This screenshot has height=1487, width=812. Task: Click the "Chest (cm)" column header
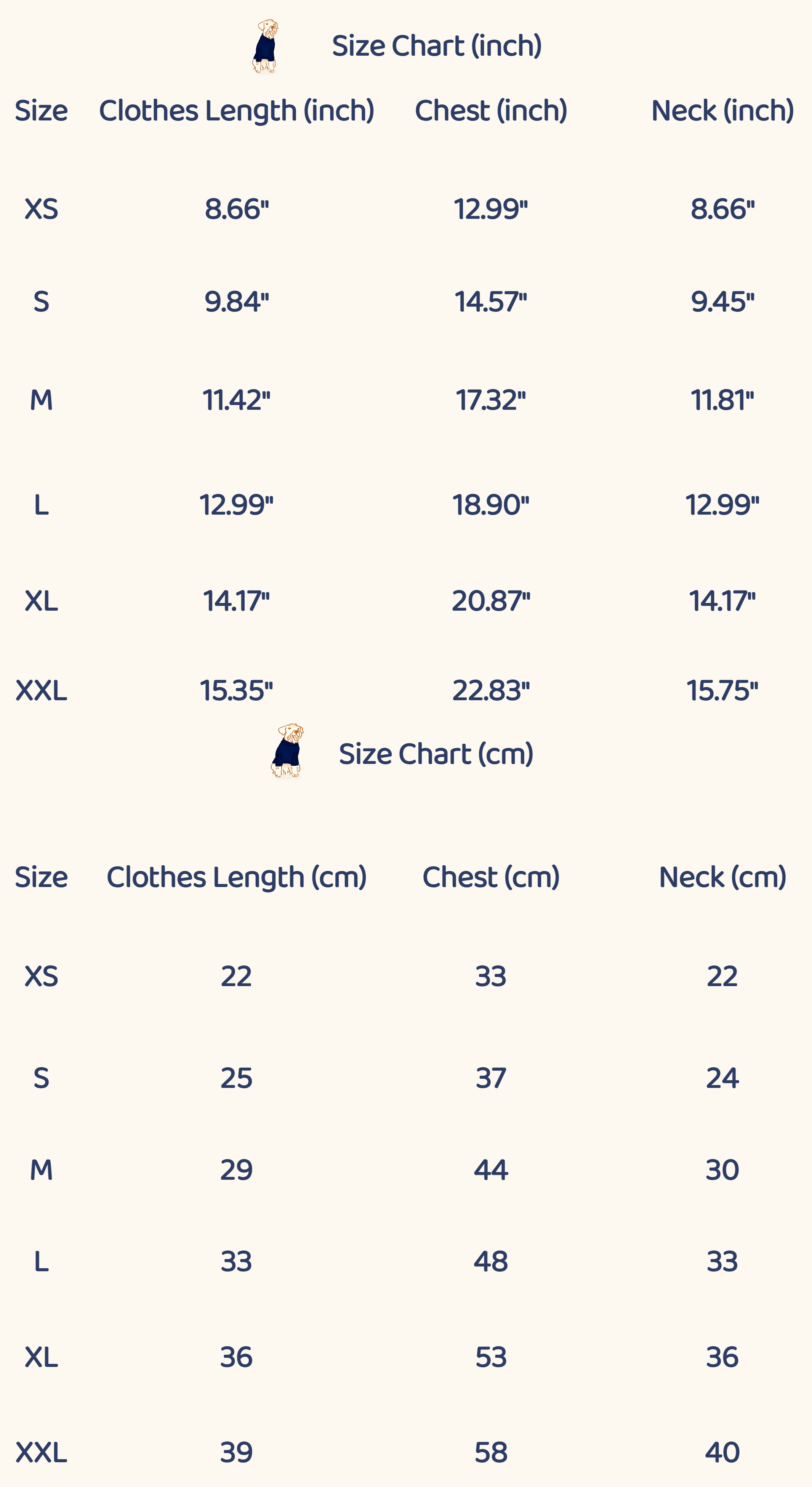(x=490, y=877)
